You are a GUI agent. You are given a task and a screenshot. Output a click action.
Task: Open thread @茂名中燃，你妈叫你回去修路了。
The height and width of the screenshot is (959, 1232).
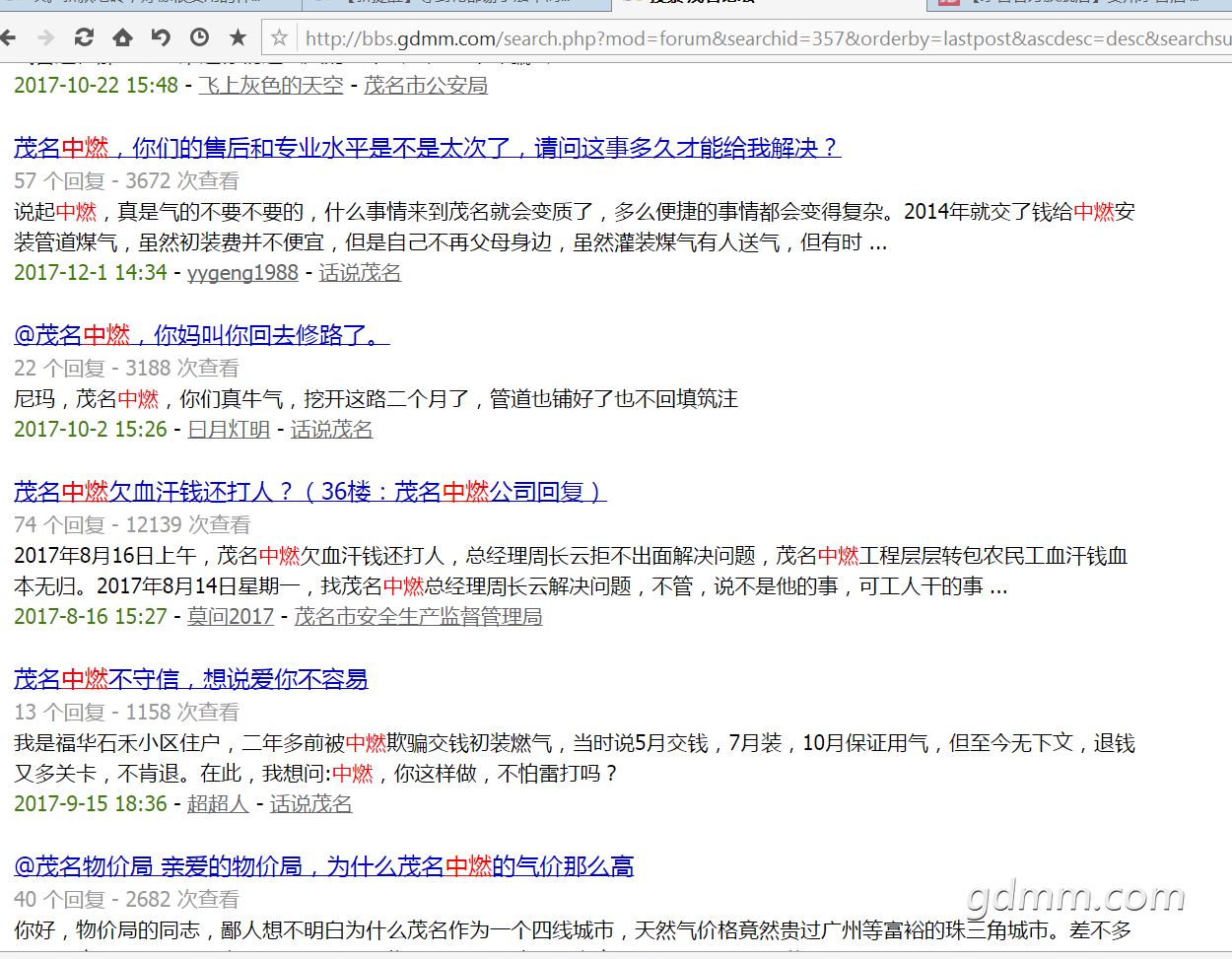[x=202, y=335]
